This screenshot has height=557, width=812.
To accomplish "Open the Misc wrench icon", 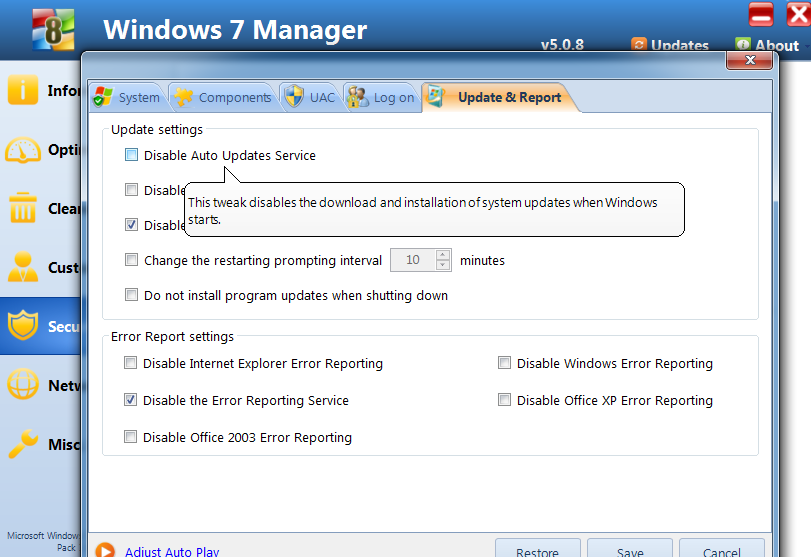I will 22,444.
